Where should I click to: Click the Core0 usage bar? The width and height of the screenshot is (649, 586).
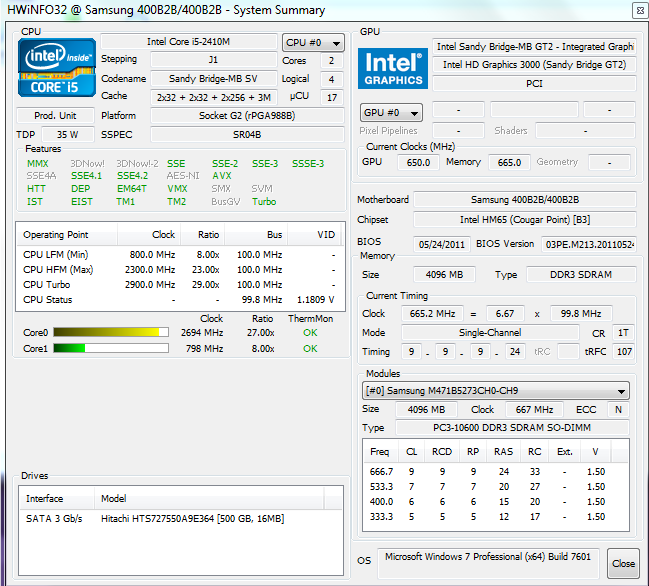[x=111, y=332]
